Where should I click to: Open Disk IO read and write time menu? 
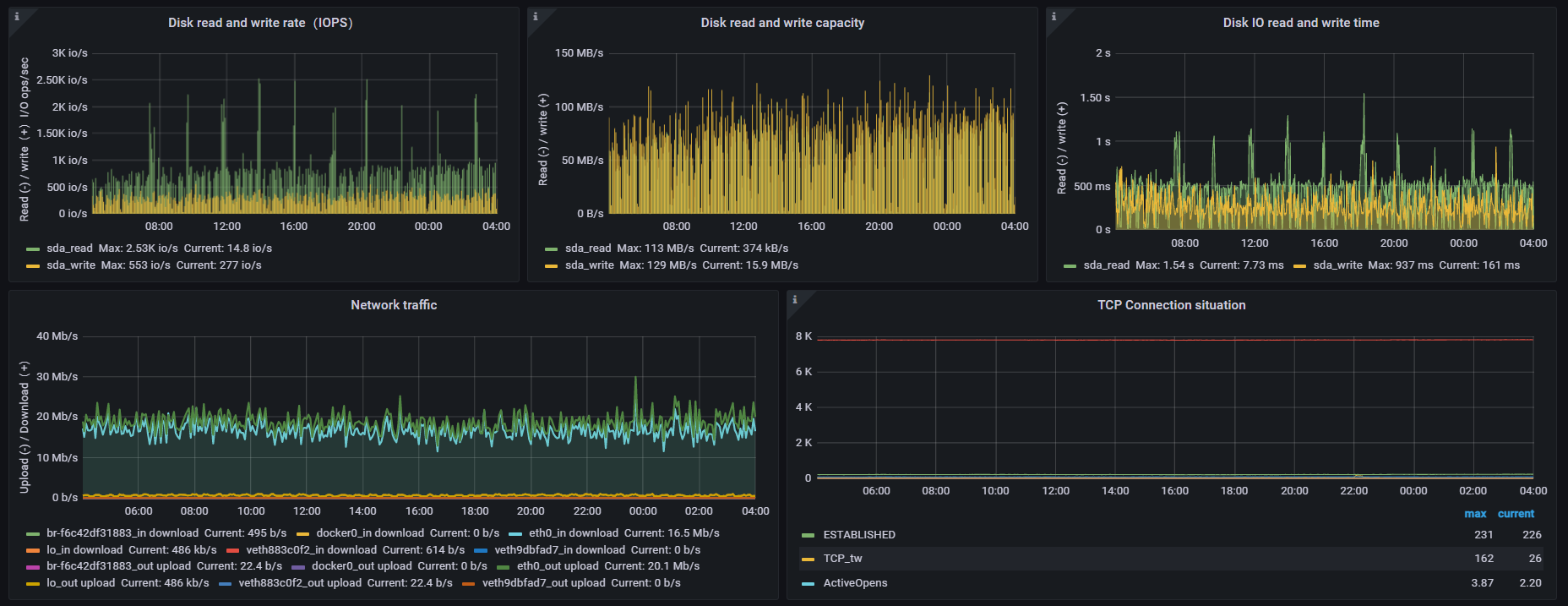click(x=1301, y=23)
